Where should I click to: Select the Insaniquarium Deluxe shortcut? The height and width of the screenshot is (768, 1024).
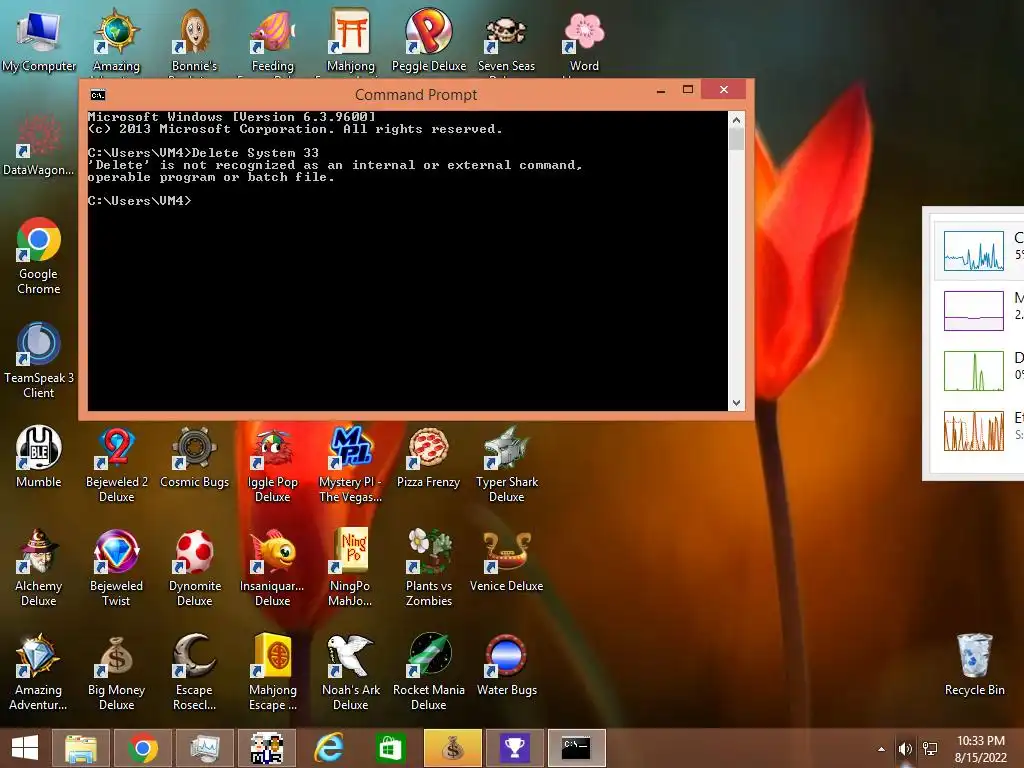point(272,568)
